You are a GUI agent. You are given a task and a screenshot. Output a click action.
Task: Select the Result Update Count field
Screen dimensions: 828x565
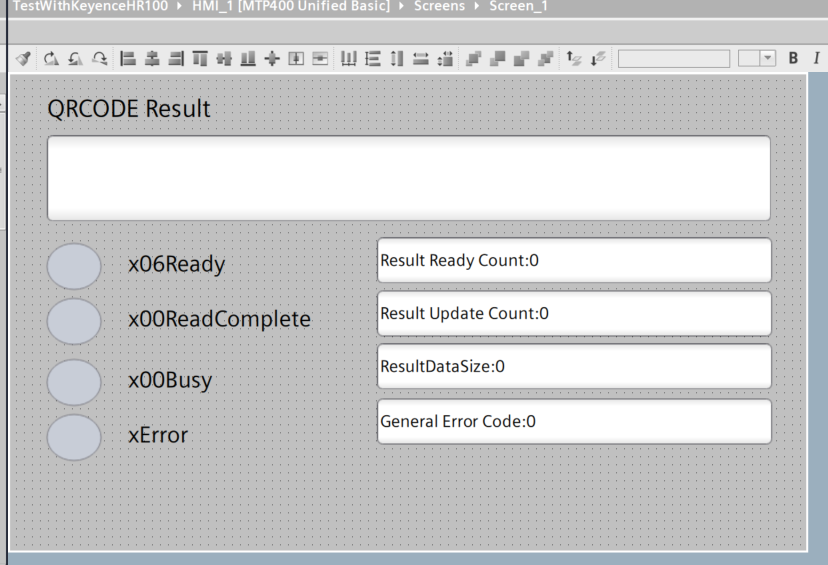coord(575,314)
